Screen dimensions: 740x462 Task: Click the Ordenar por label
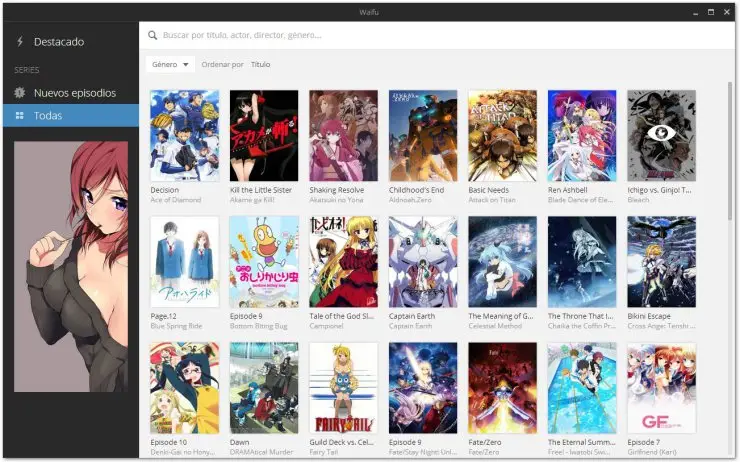[222, 64]
